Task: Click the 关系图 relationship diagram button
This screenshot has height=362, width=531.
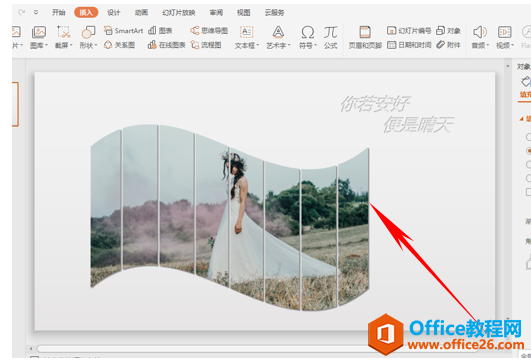Action: click(120, 45)
